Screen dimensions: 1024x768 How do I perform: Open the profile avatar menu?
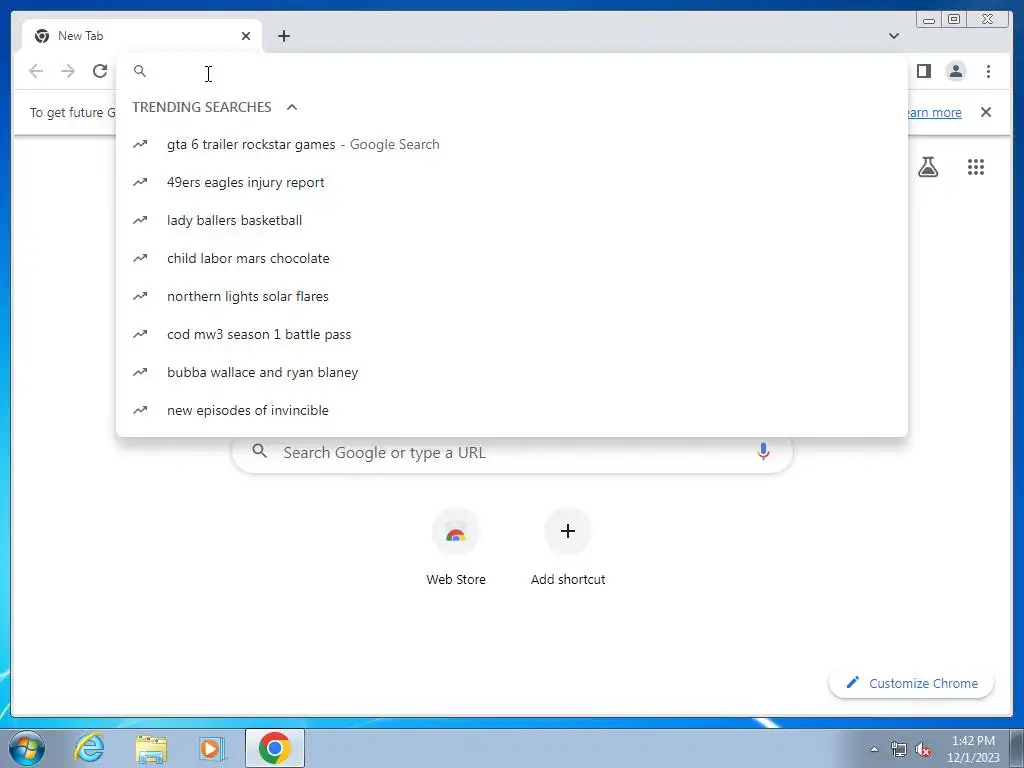(956, 71)
